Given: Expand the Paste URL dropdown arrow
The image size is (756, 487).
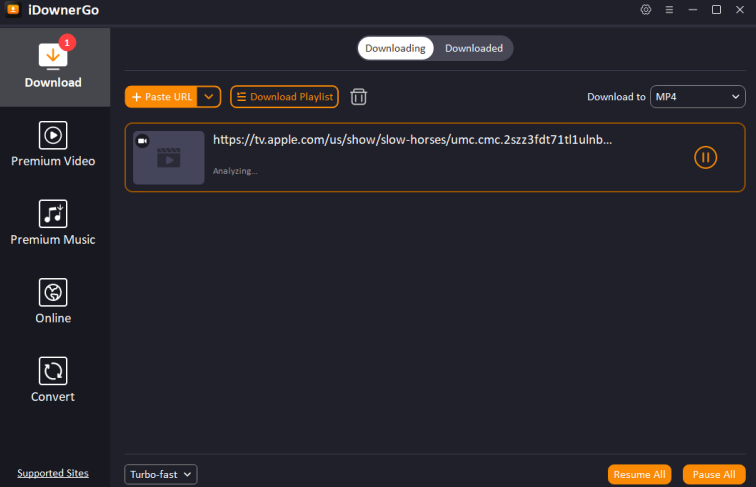Looking at the screenshot, I should point(208,97).
